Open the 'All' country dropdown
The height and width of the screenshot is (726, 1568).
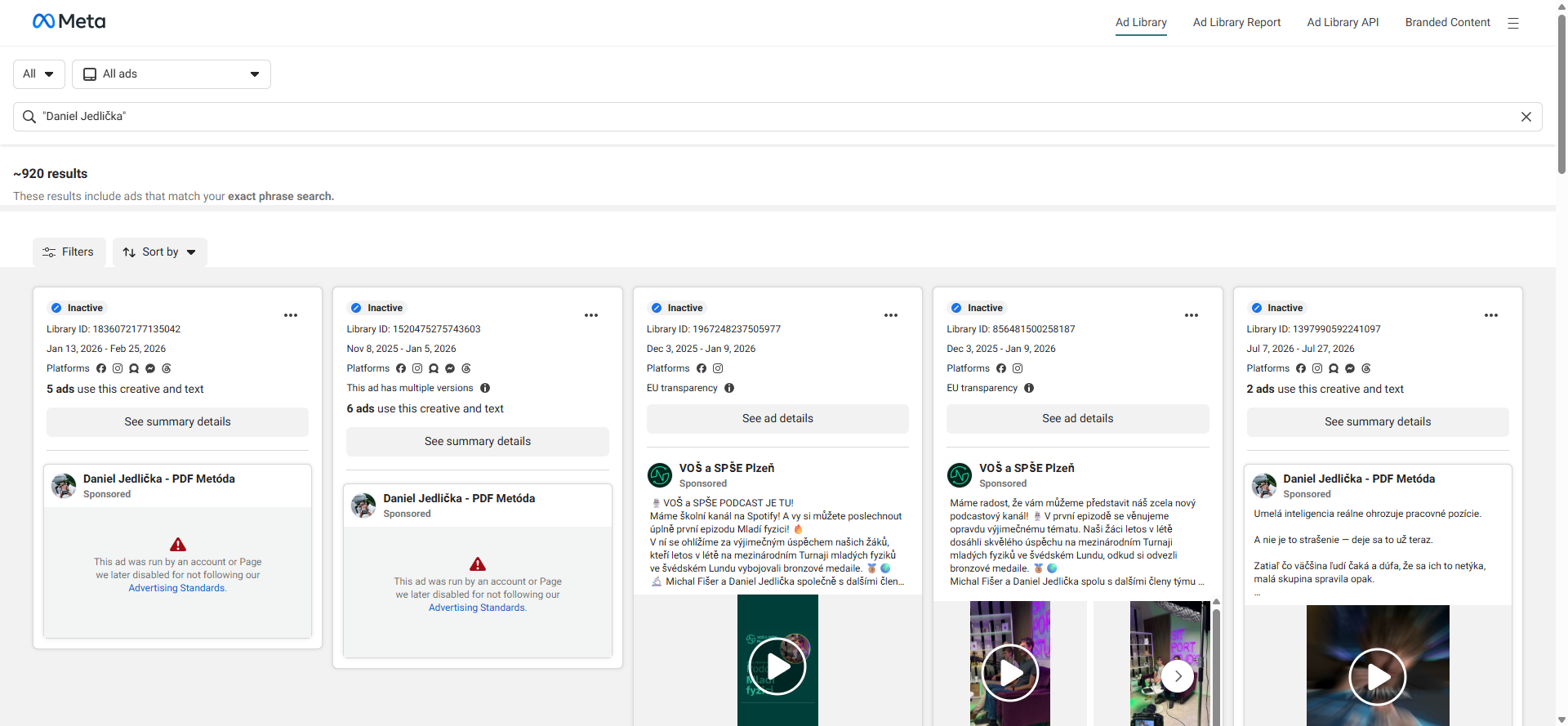pyautogui.click(x=39, y=74)
